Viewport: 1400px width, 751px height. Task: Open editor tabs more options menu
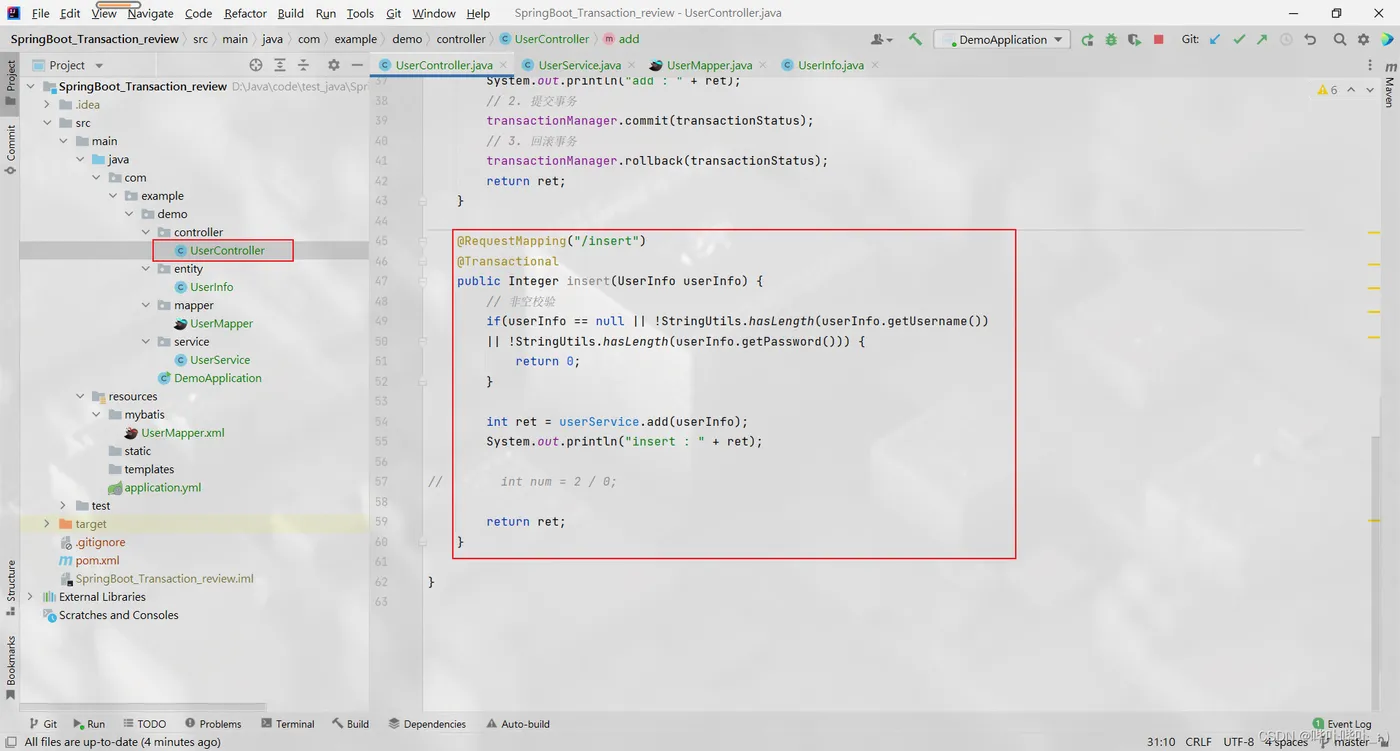(1370, 65)
